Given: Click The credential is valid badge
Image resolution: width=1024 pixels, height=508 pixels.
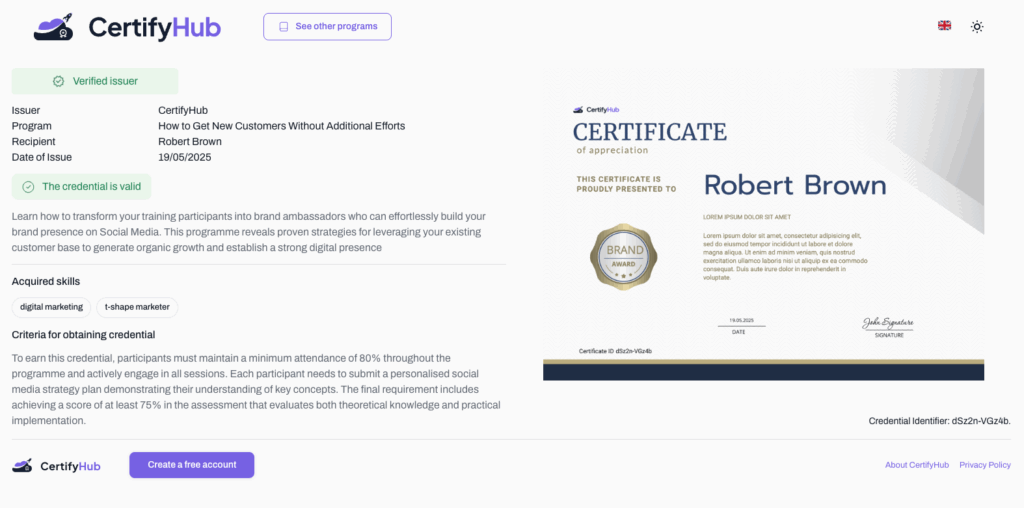Looking at the screenshot, I should click(82, 186).
